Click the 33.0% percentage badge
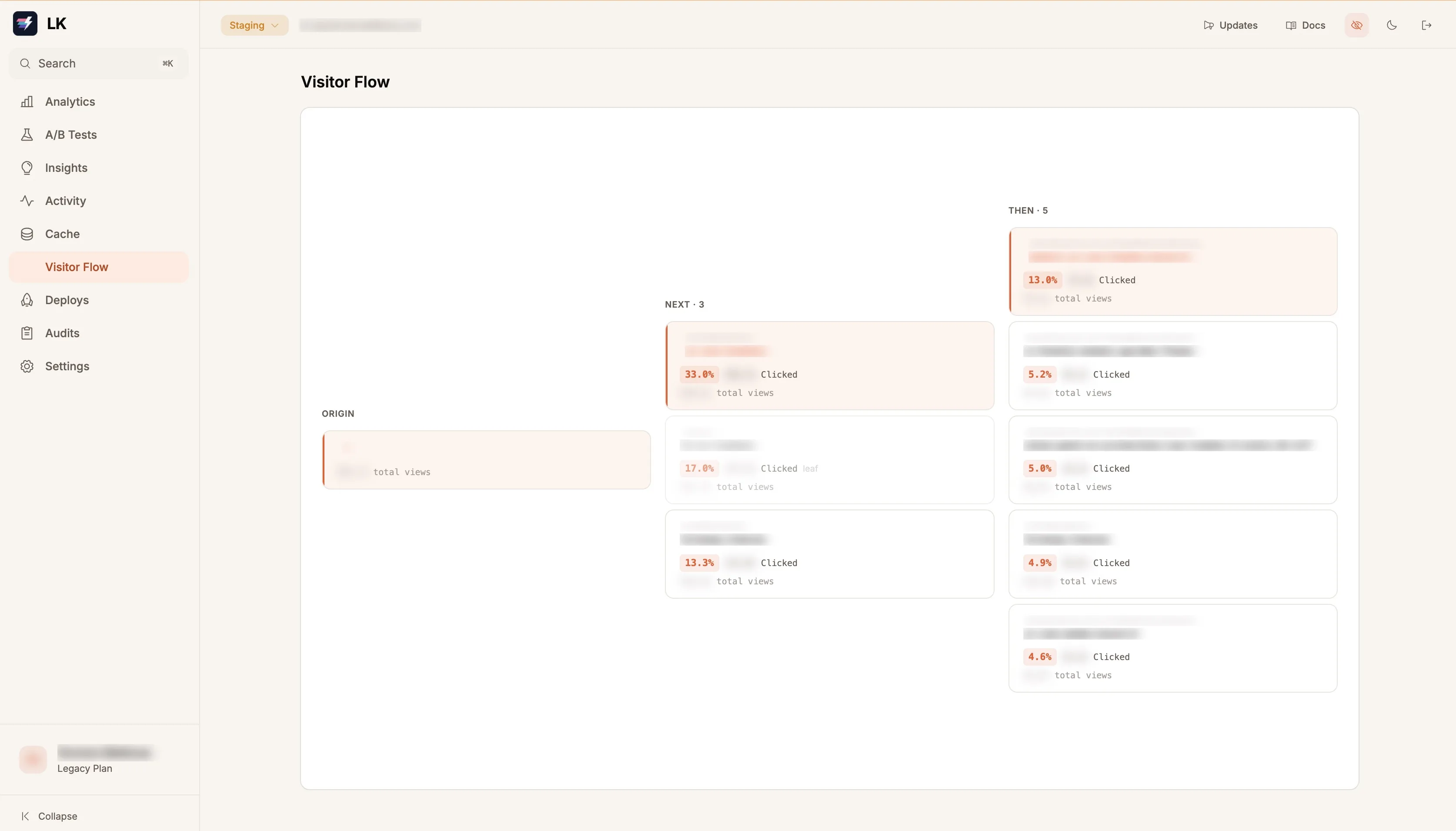 (699, 375)
